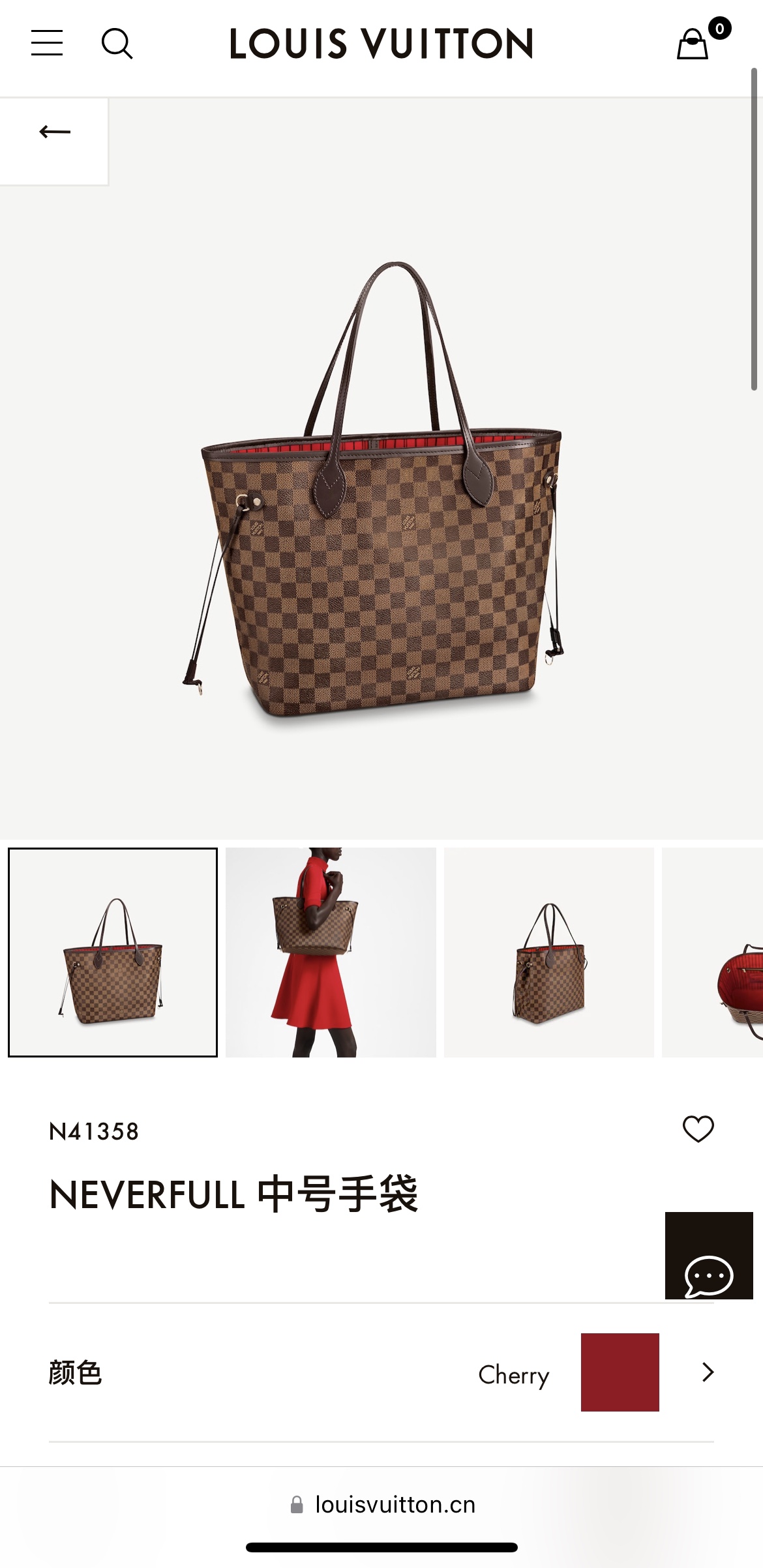Click the page scrollbar on right edge
The image size is (763, 1568).
tap(754, 229)
